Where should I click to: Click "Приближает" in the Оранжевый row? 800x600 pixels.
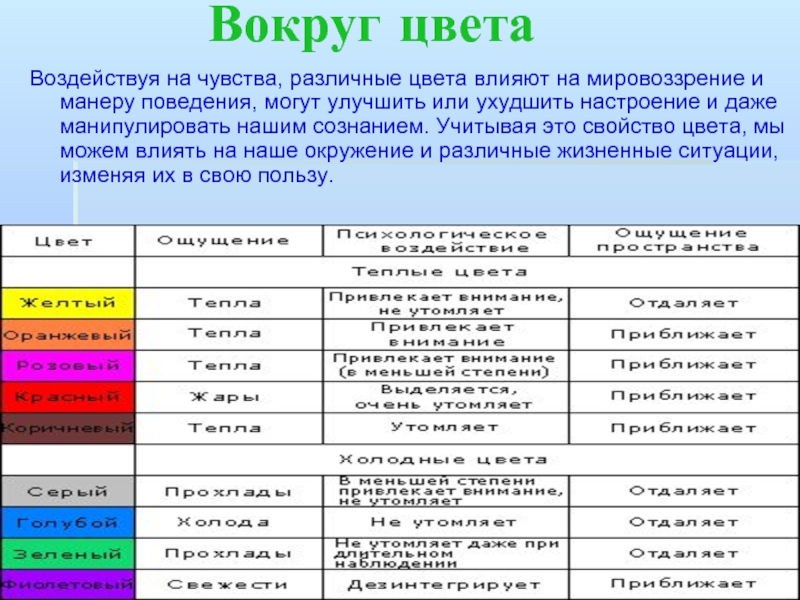click(684, 334)
